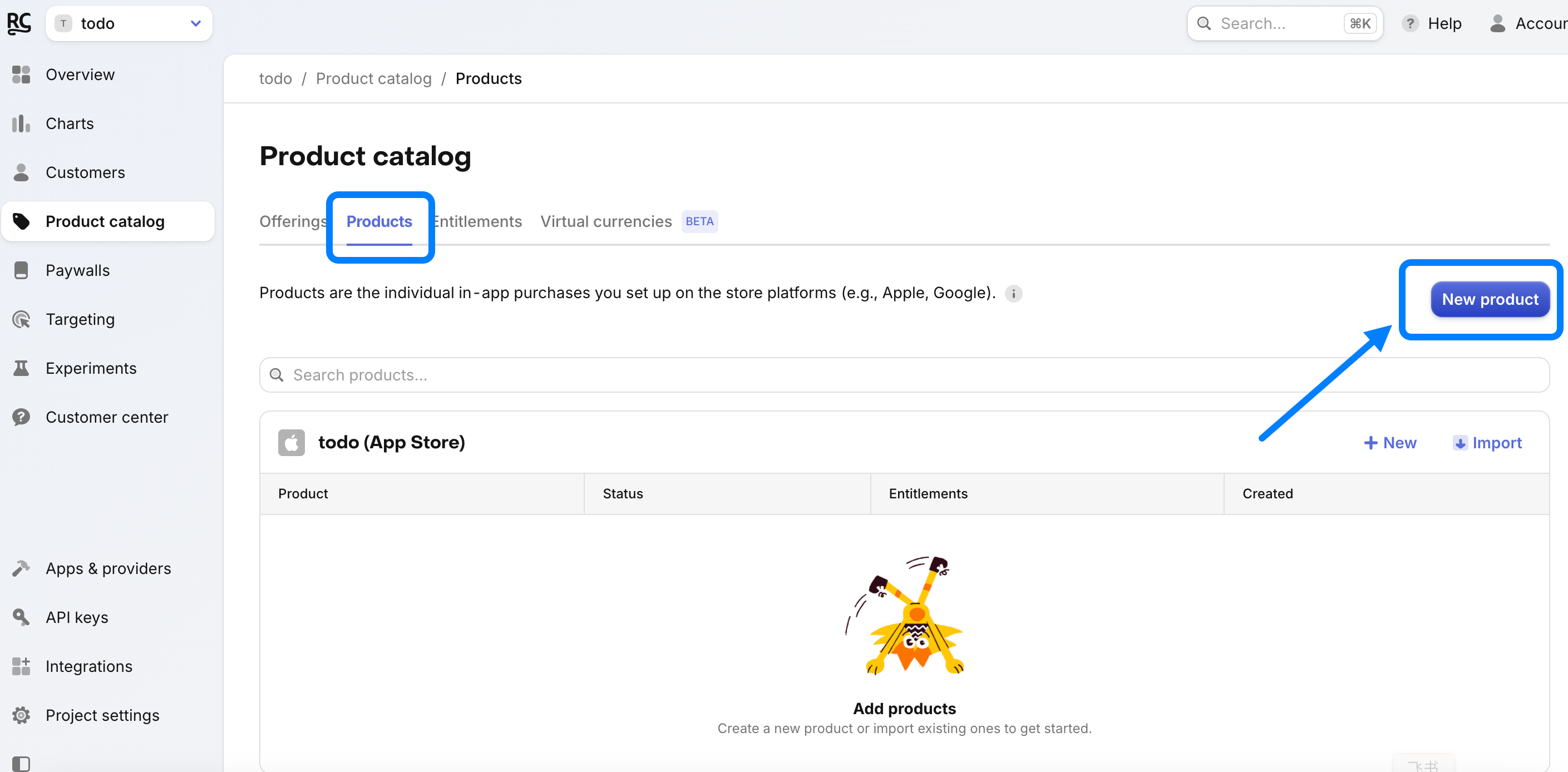Click Import for todo App Store
This screenshot has width=1568, height=772.
pyautogui.click(x=1487, y=443)
